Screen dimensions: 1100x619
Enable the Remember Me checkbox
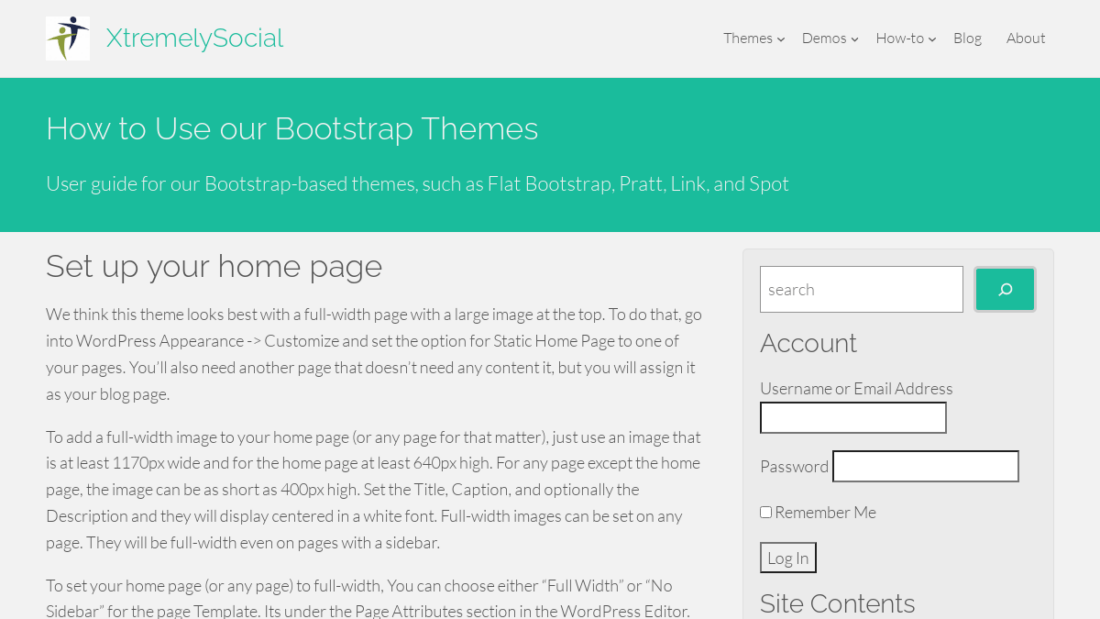click(x=766, y=512)
